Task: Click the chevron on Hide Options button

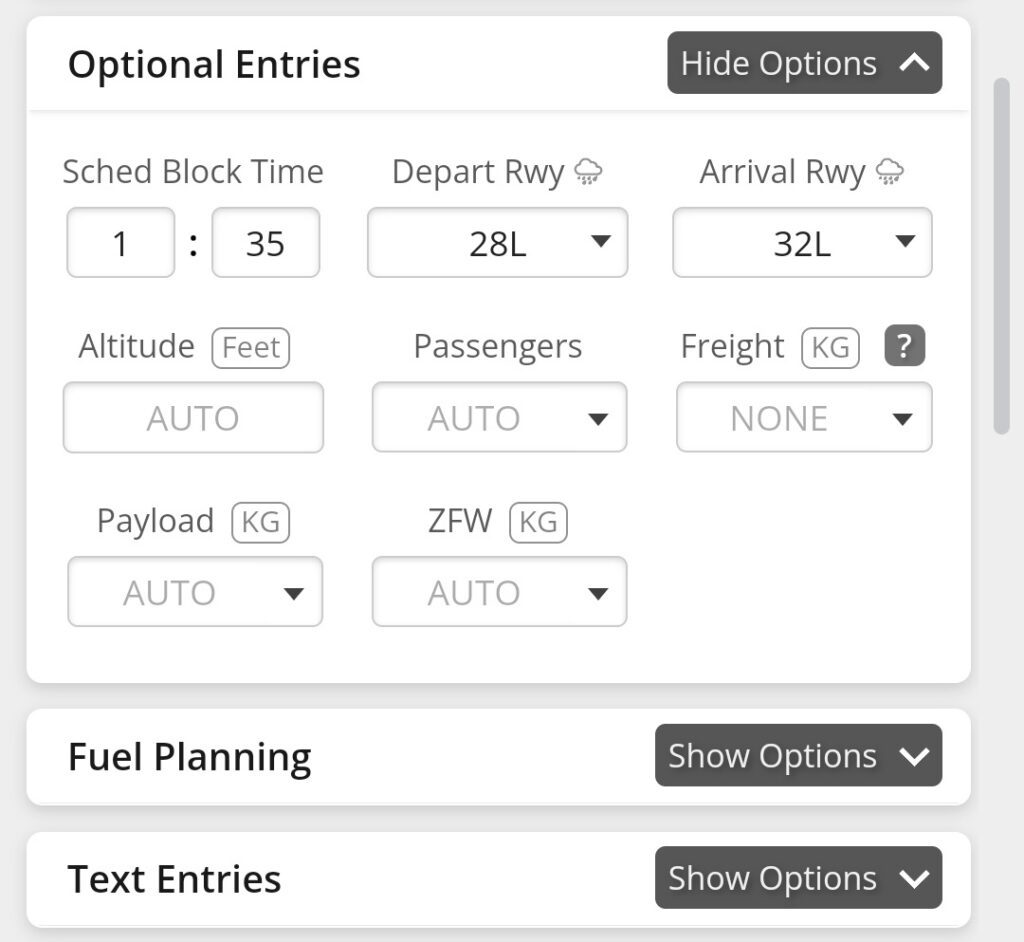Action: tap(914, 63)
